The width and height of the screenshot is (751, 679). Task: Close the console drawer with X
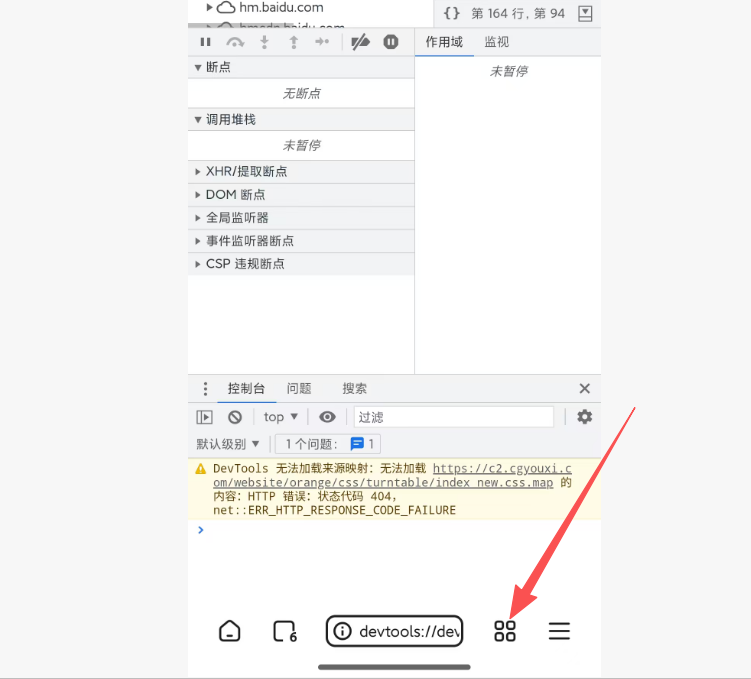coord(584,389)
